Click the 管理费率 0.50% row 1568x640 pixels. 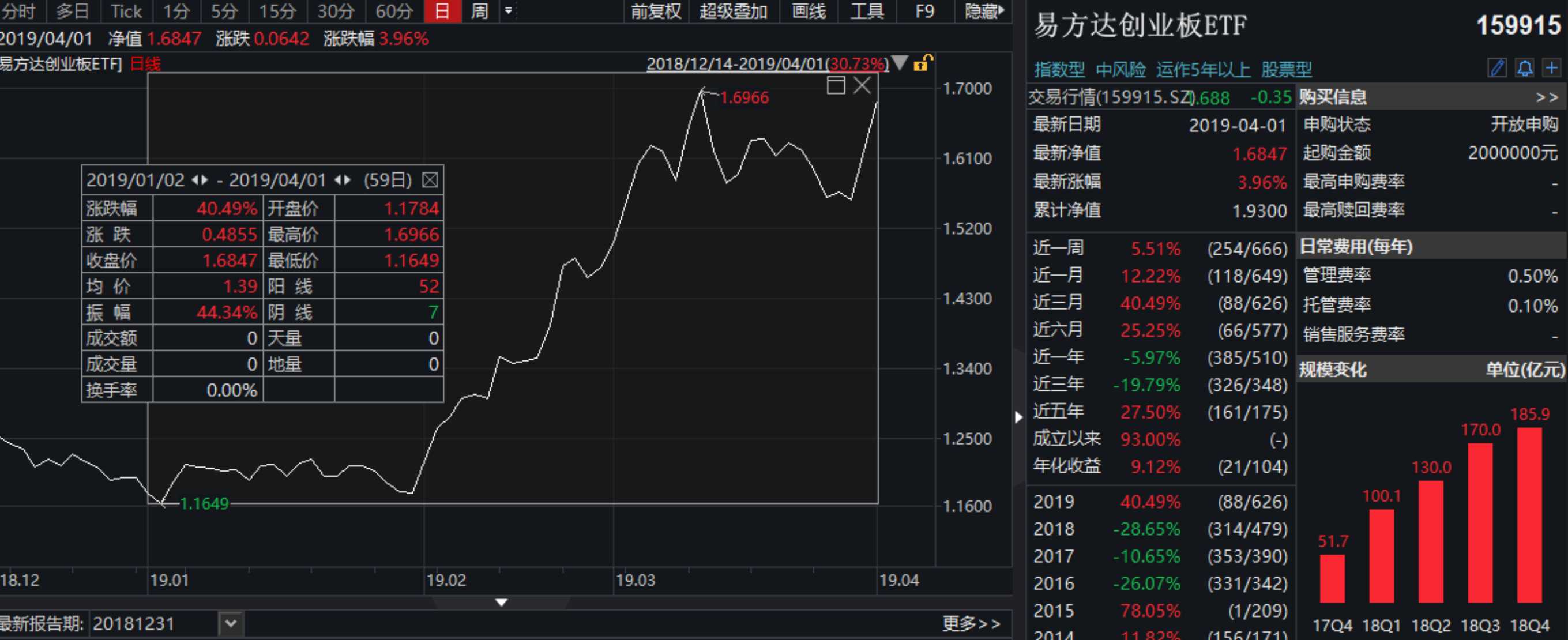click(1430, 276)
